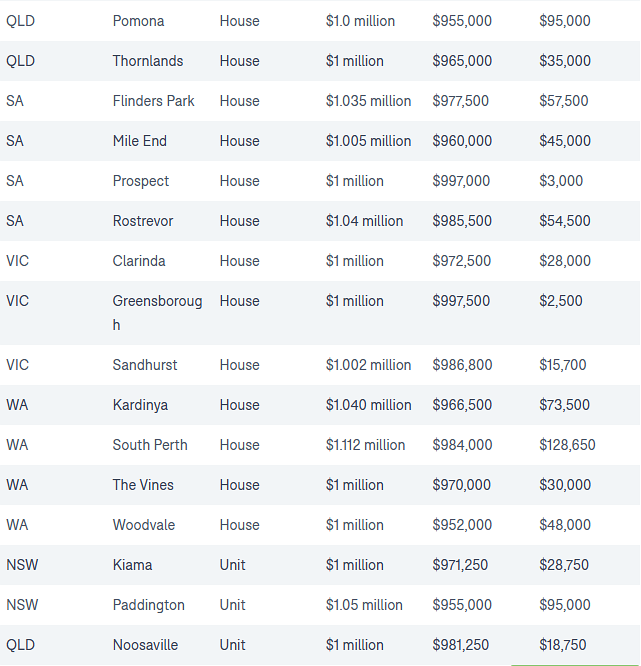Select the $1.035 million price cell

pyautogui.click(x=368, y=101)
